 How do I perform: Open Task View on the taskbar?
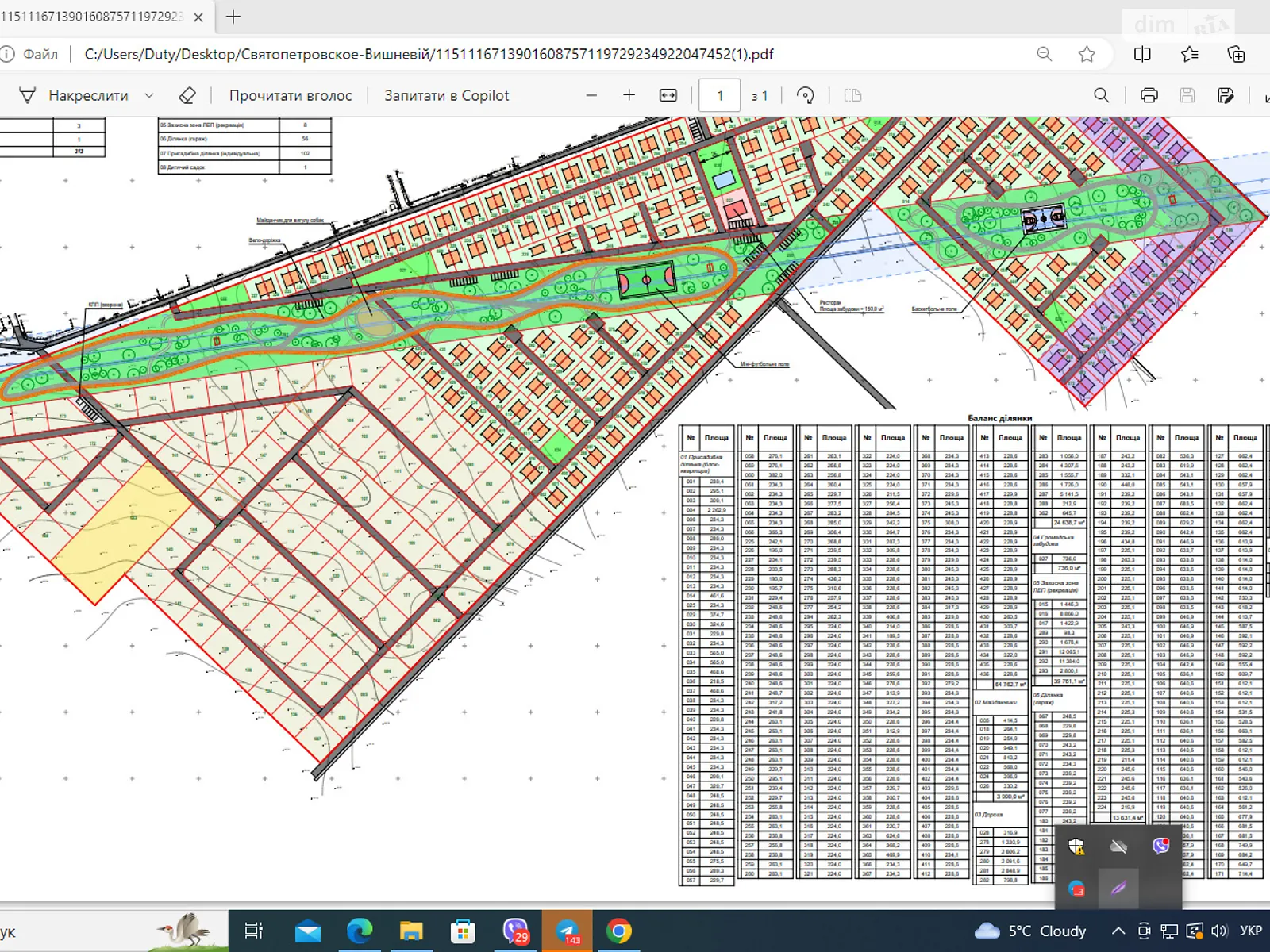(x=254, y=931)
